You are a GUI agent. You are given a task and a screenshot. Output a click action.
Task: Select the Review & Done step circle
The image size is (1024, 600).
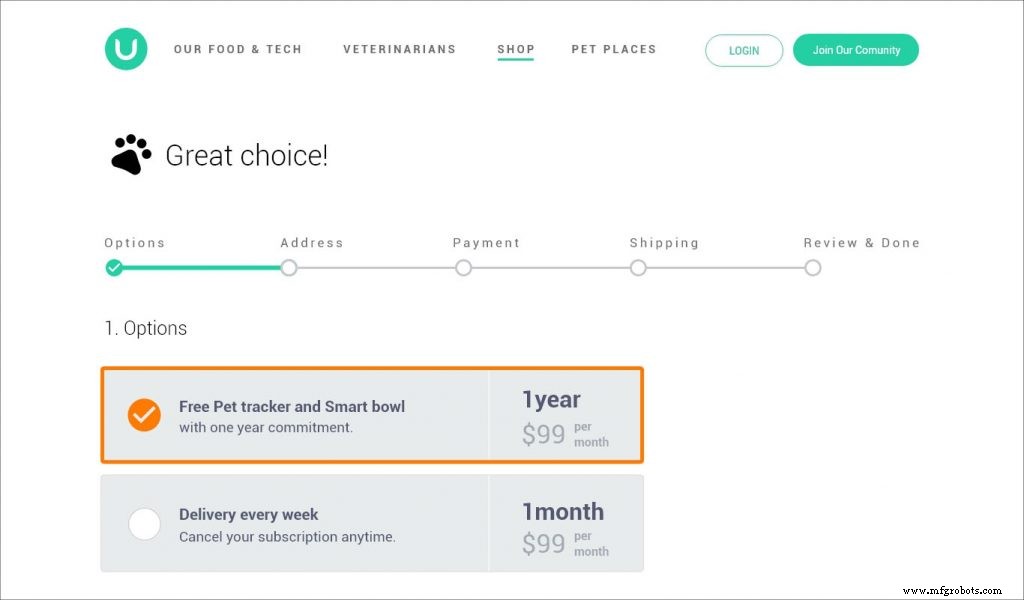click(x=812, y=268)
